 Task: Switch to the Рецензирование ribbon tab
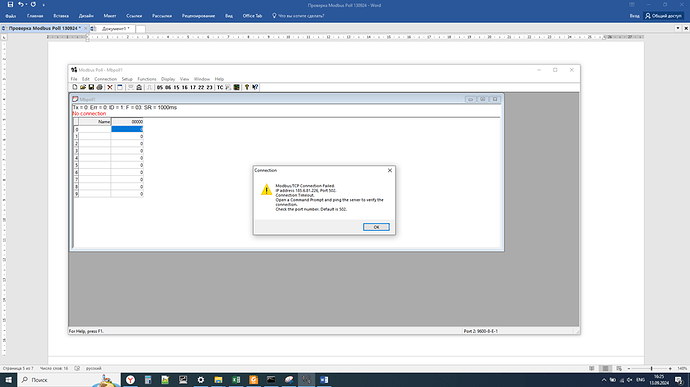[198, 16]
